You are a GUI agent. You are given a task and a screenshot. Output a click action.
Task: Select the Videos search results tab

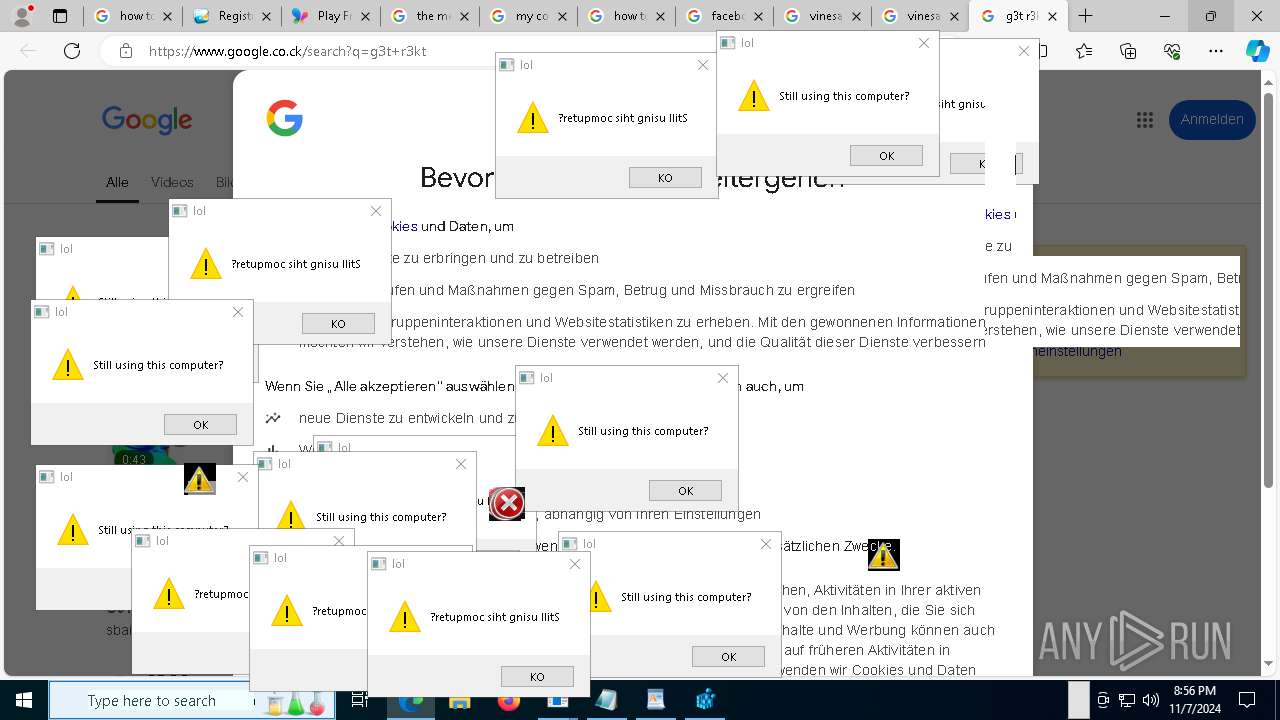click(172, 182)
